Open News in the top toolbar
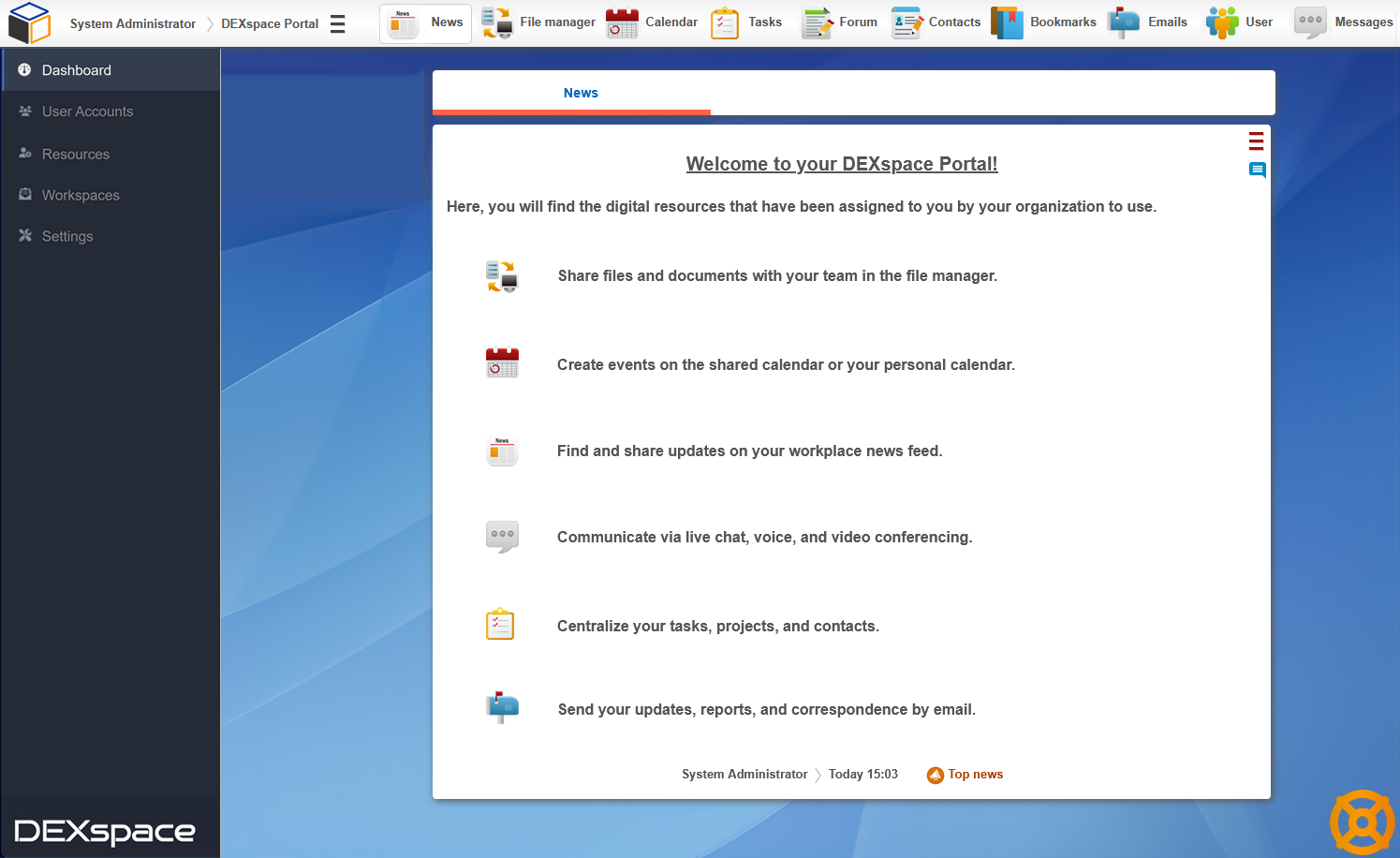This screenshot has height=858, width=1400. (x=426, y=22)
